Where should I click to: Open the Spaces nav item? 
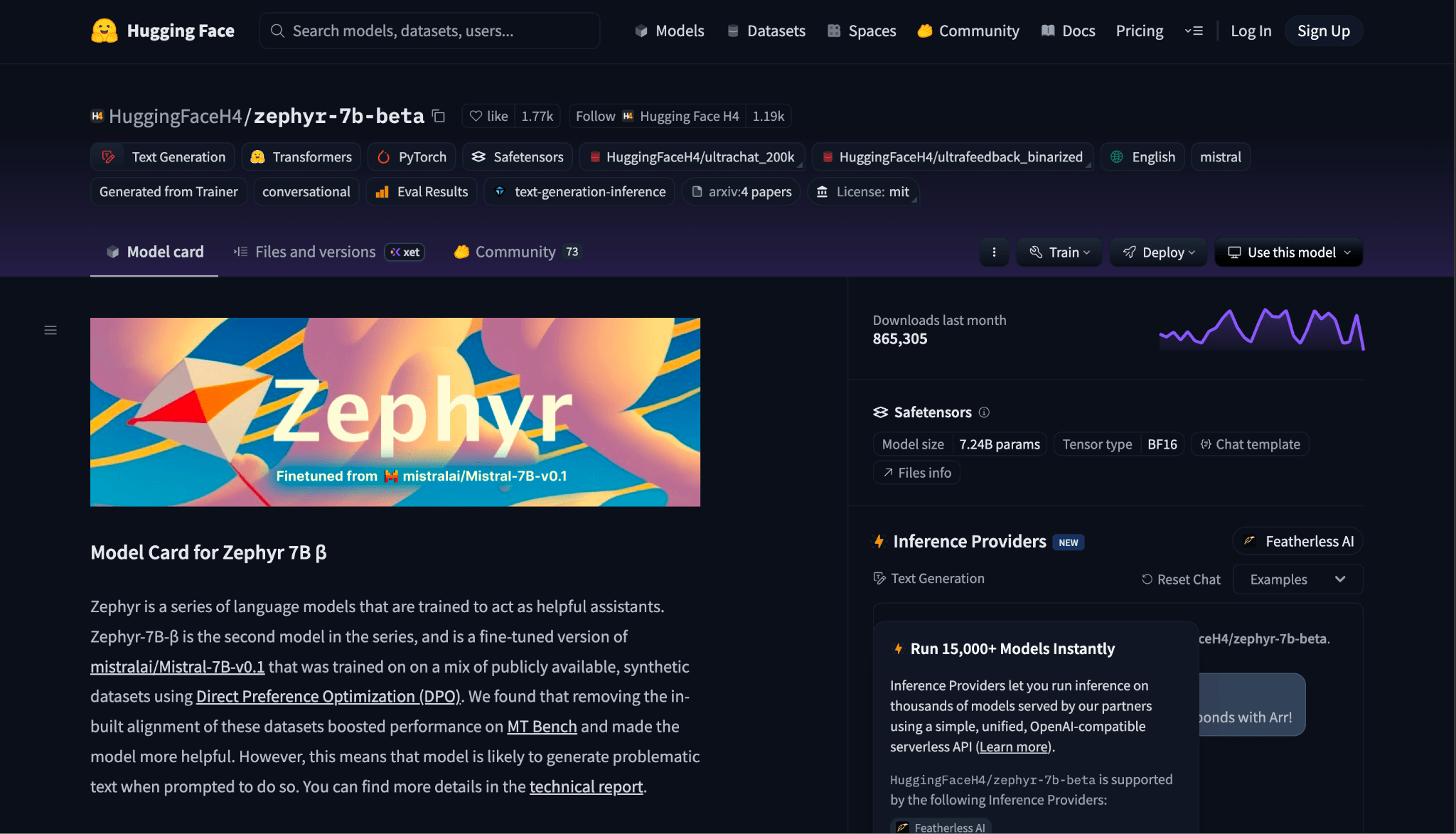pyautogui.click(x=862, y=31)
